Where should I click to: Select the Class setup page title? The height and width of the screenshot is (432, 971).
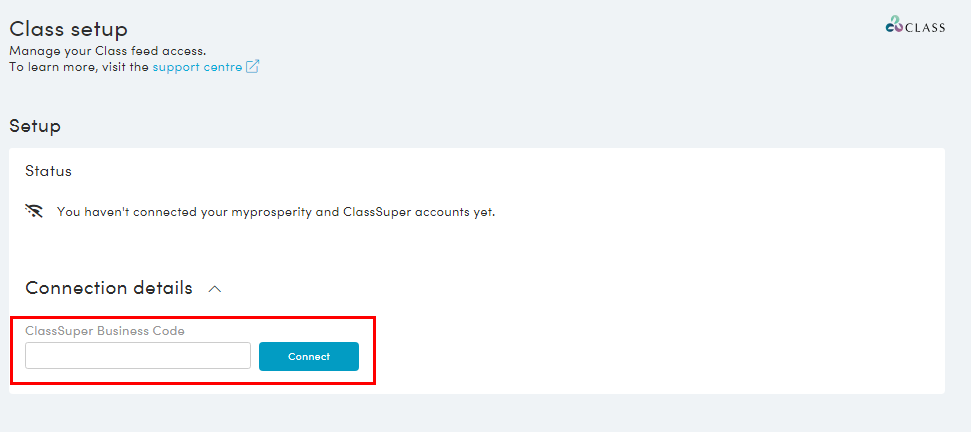pos(69,28)
